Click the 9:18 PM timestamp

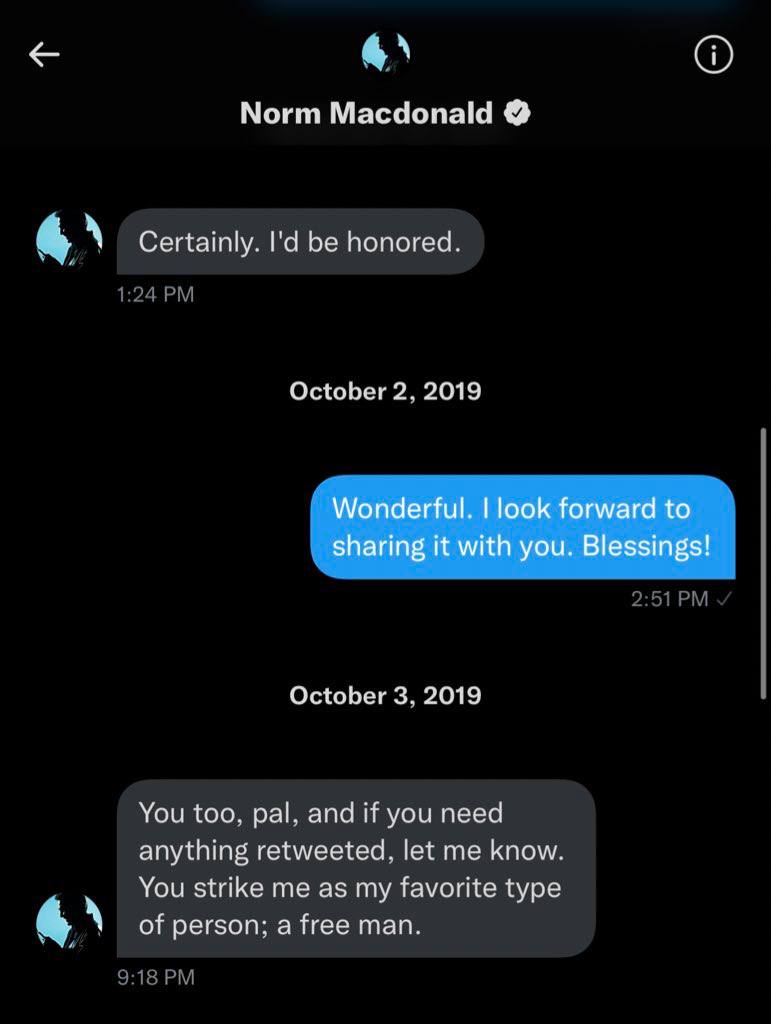pyautogui.click(x=155, y=977)
